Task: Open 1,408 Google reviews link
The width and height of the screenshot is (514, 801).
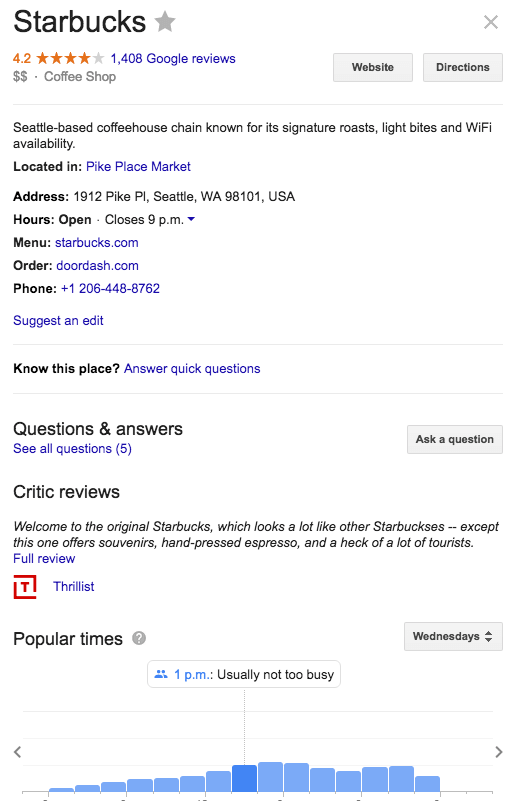Action: pos(173,58)
